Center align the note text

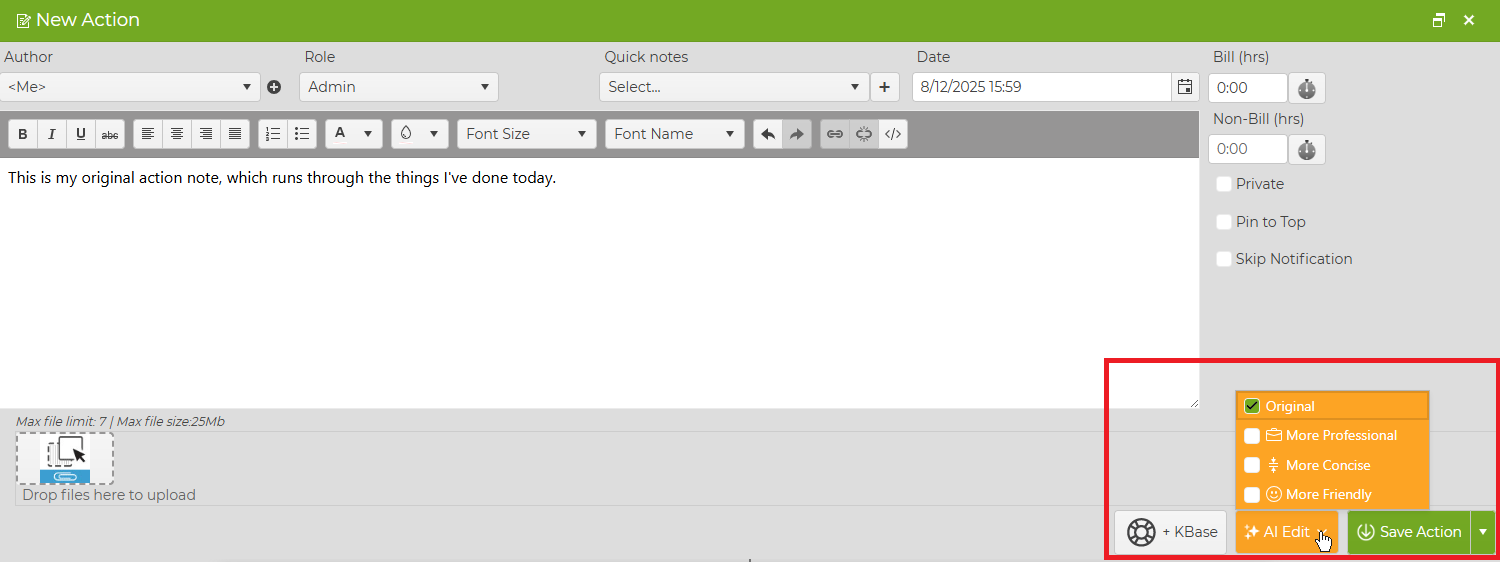(x=177, y=134)
